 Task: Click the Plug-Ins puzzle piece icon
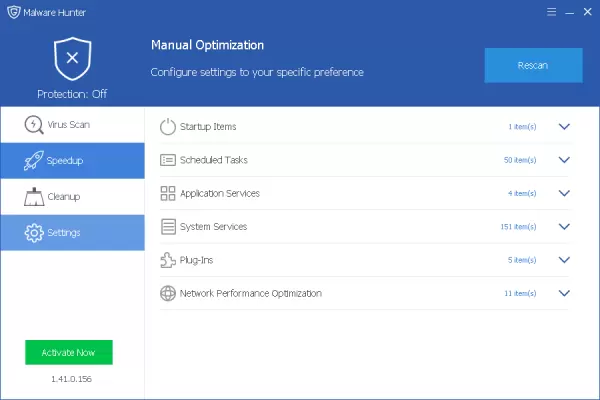(168, 260)
